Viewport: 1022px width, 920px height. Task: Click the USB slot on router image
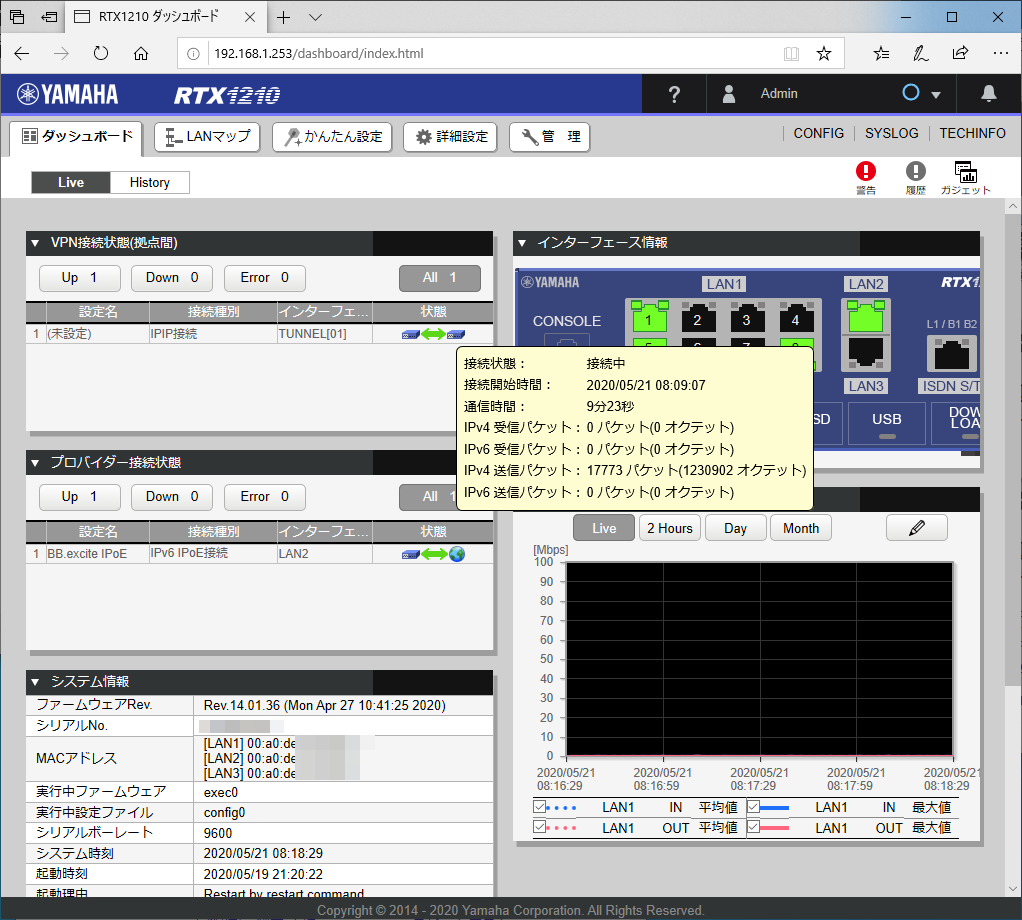886,424
